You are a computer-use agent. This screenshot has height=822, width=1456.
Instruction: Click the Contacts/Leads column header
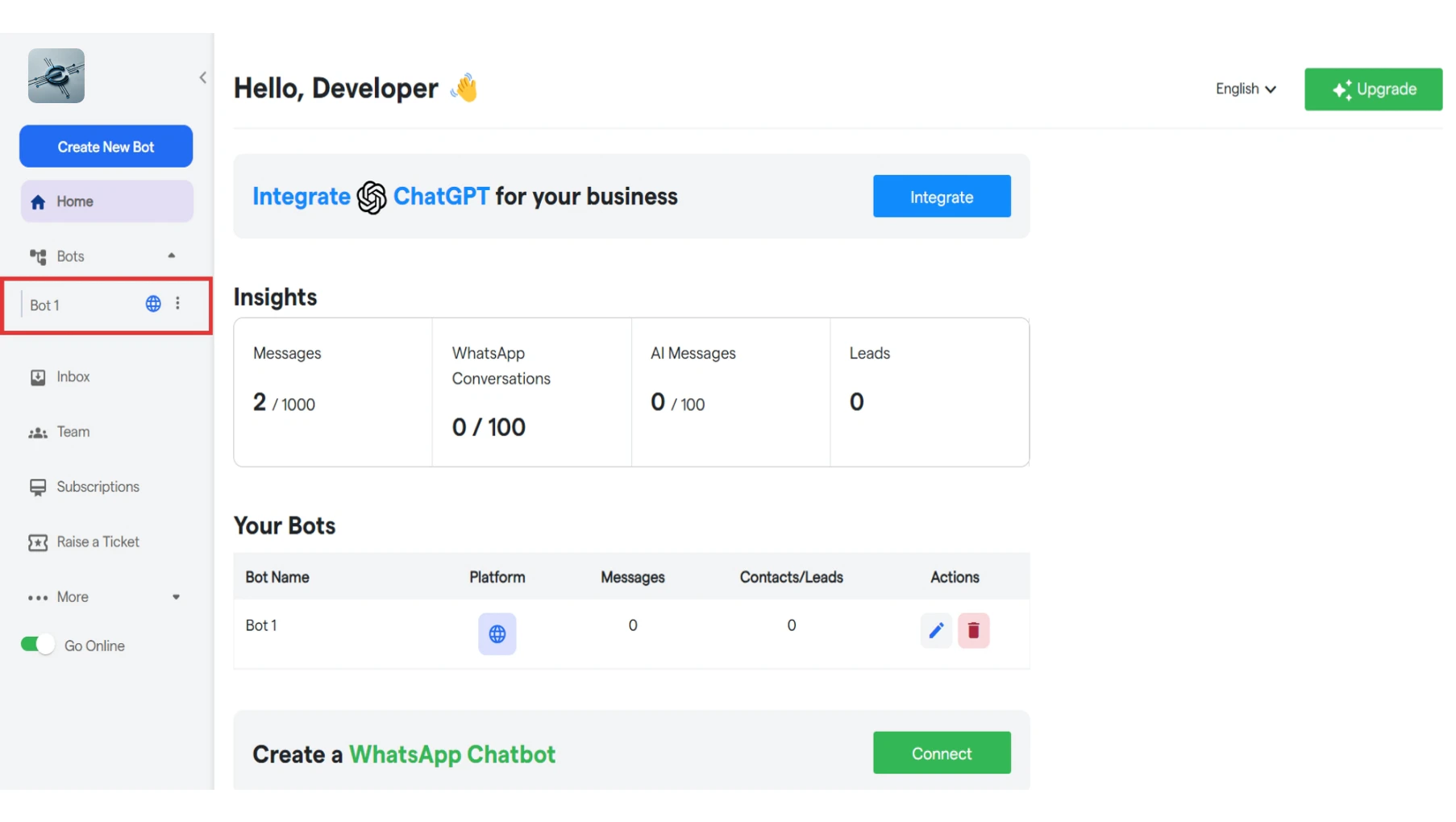click(x=792, y=577)
